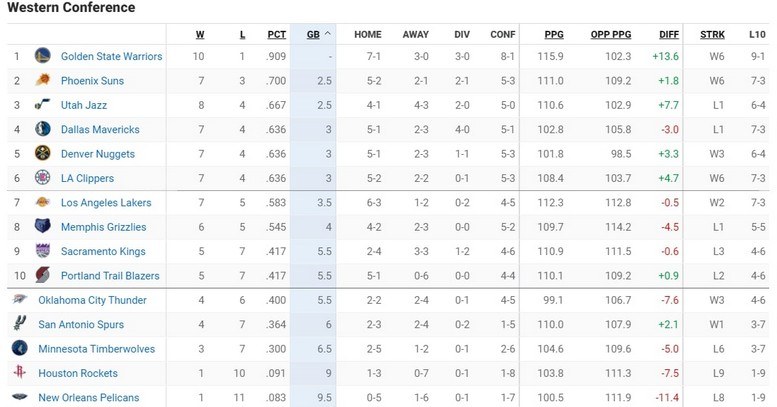777x407 pixels.
Task: Open the Los Angeles Lakers team link
Action: pos(104,203)
